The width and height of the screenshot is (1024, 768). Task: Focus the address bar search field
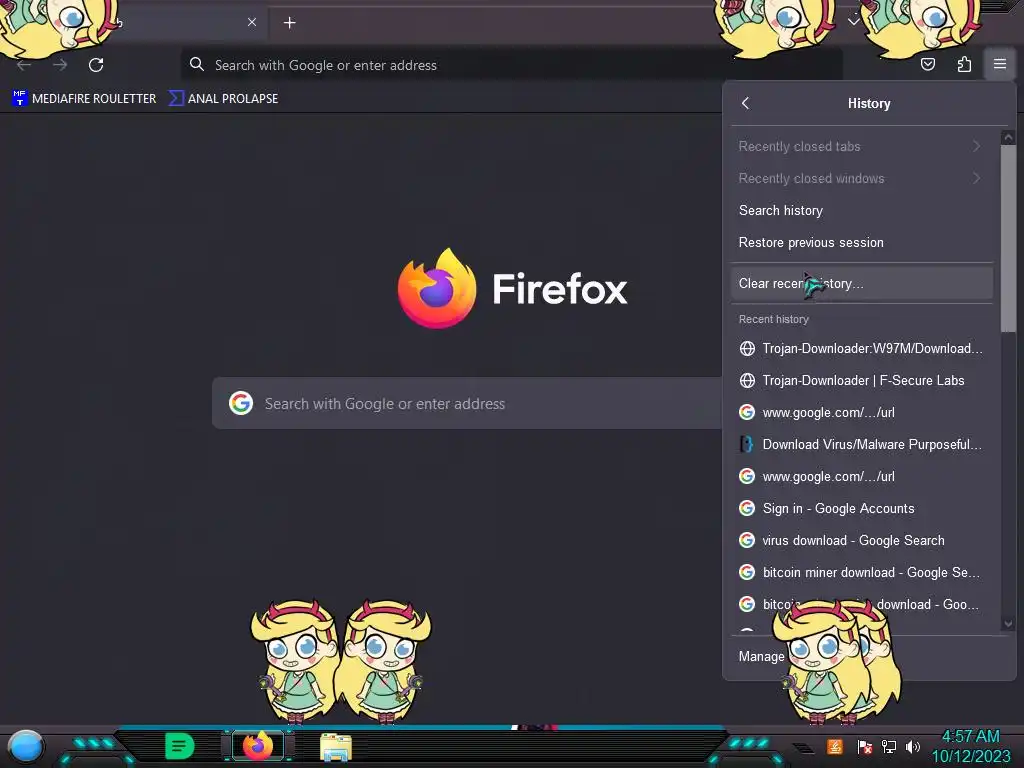[511, 65]
